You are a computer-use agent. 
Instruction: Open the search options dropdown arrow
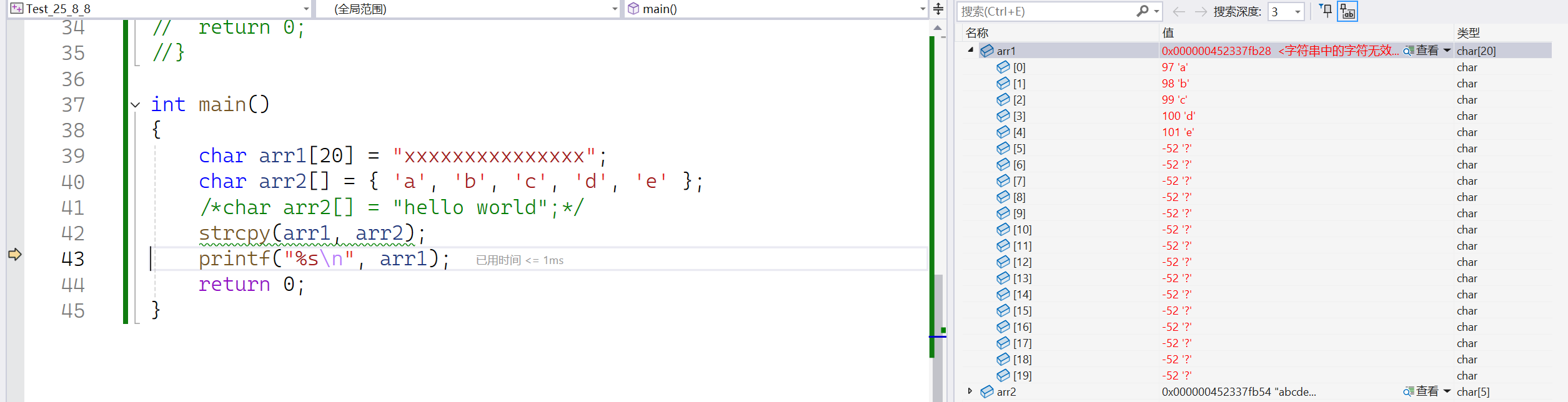coord(1157,11)
